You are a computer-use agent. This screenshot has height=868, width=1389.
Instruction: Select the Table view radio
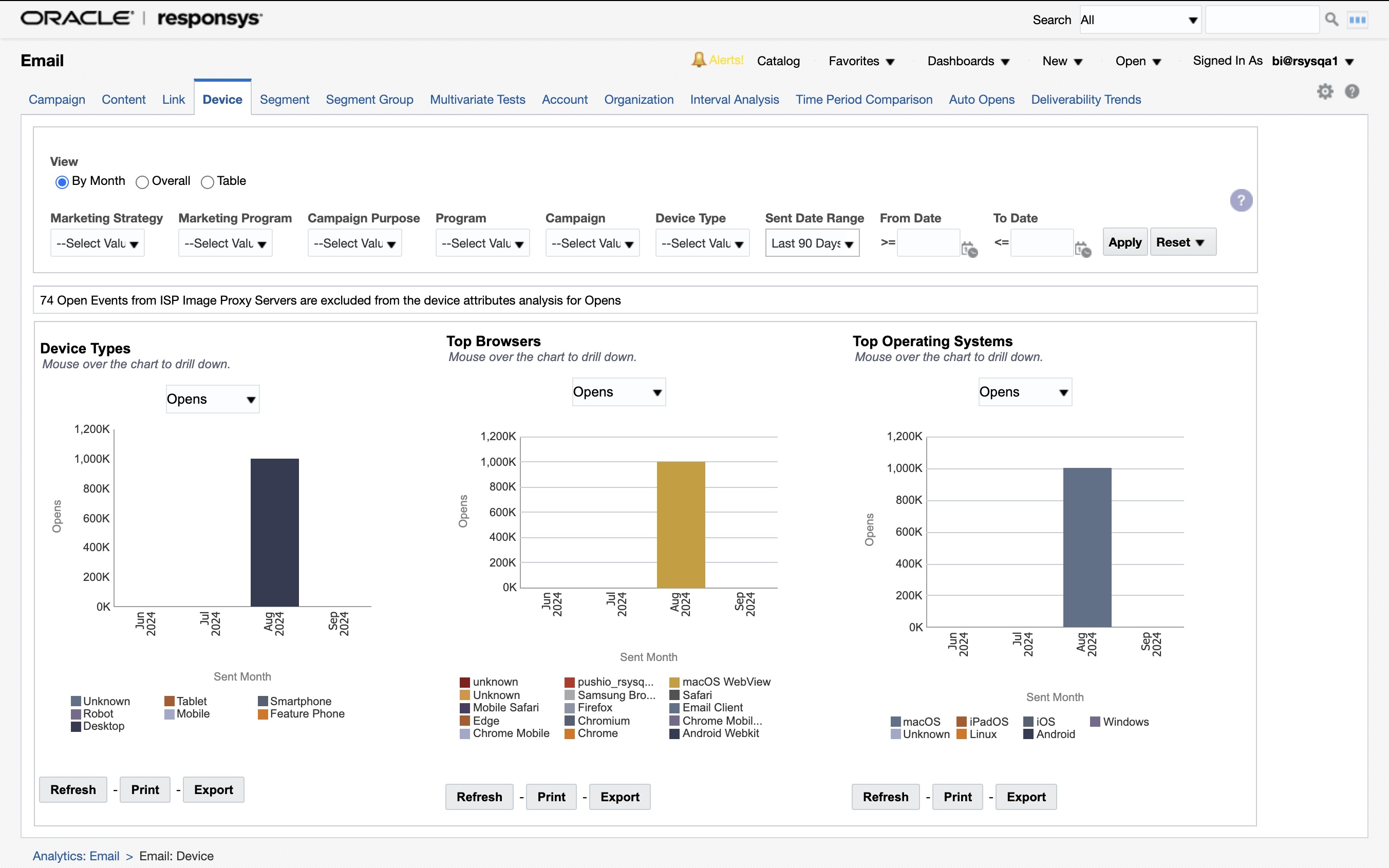(207, 182)
